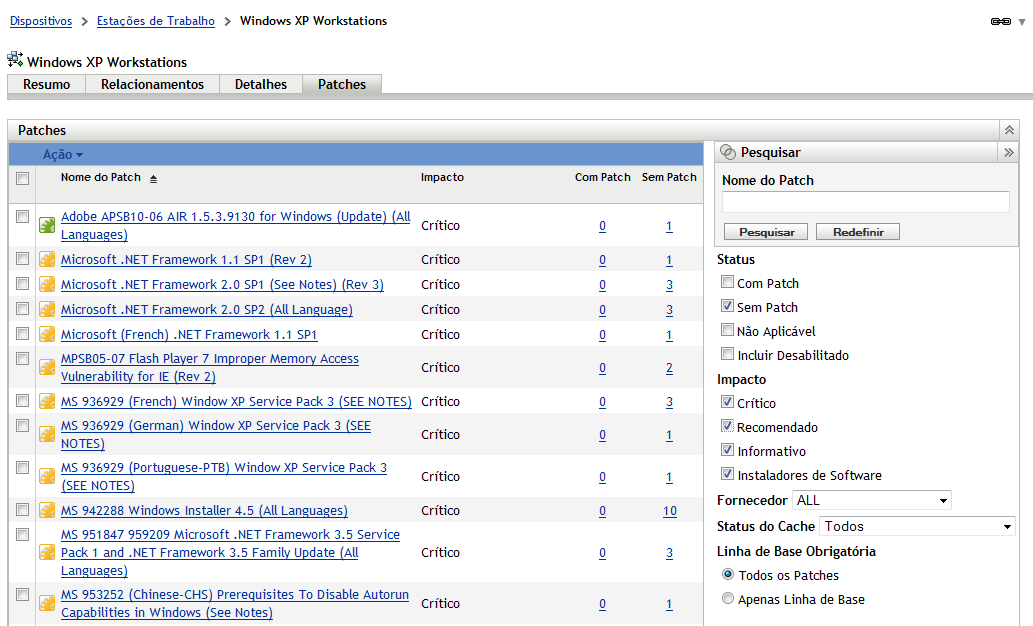
Task: Open the Ação menu
Action: pyautogui.click(x=60, y=153)
